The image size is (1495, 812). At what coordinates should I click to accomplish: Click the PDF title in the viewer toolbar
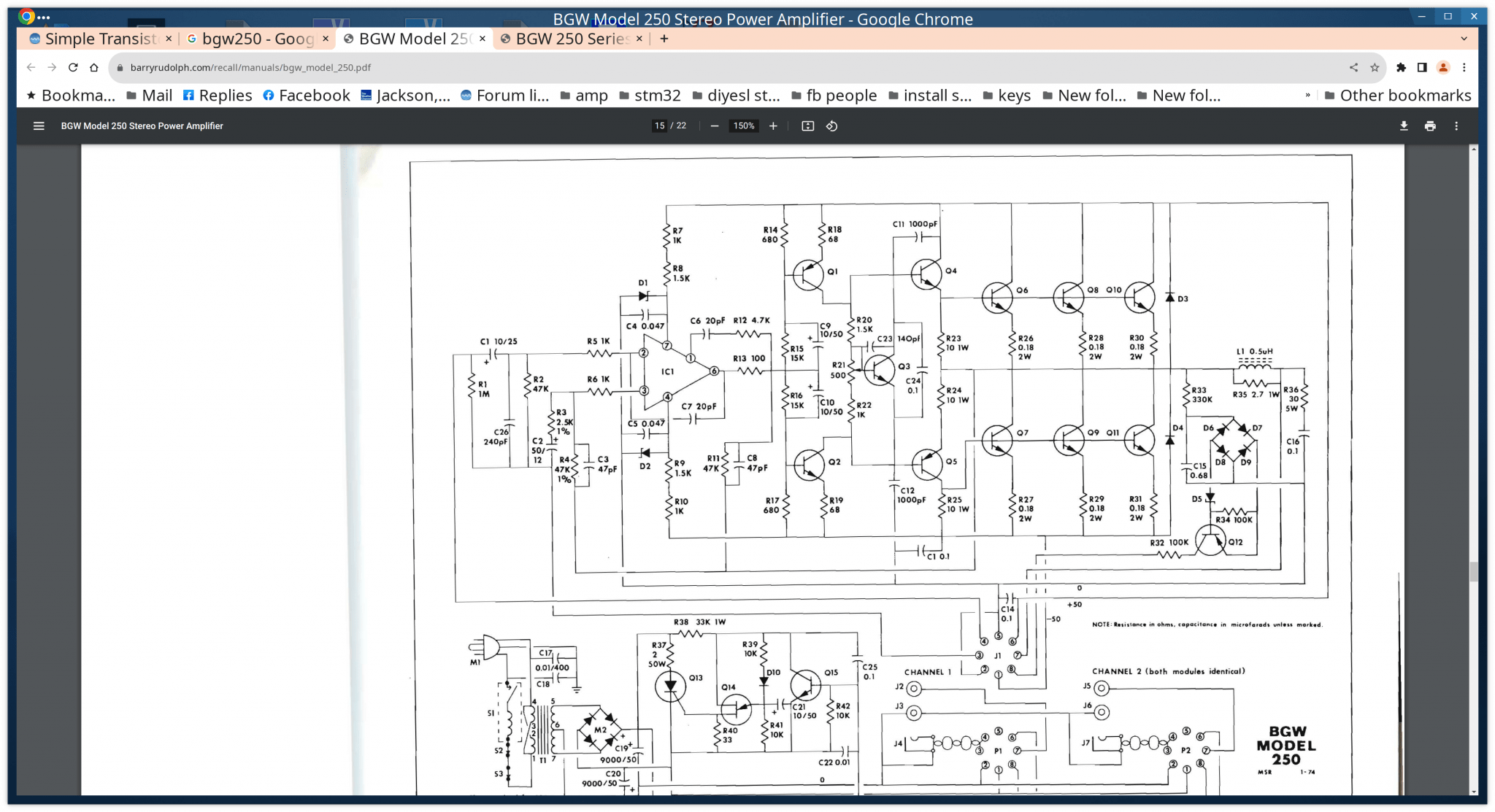click(142, 126)
